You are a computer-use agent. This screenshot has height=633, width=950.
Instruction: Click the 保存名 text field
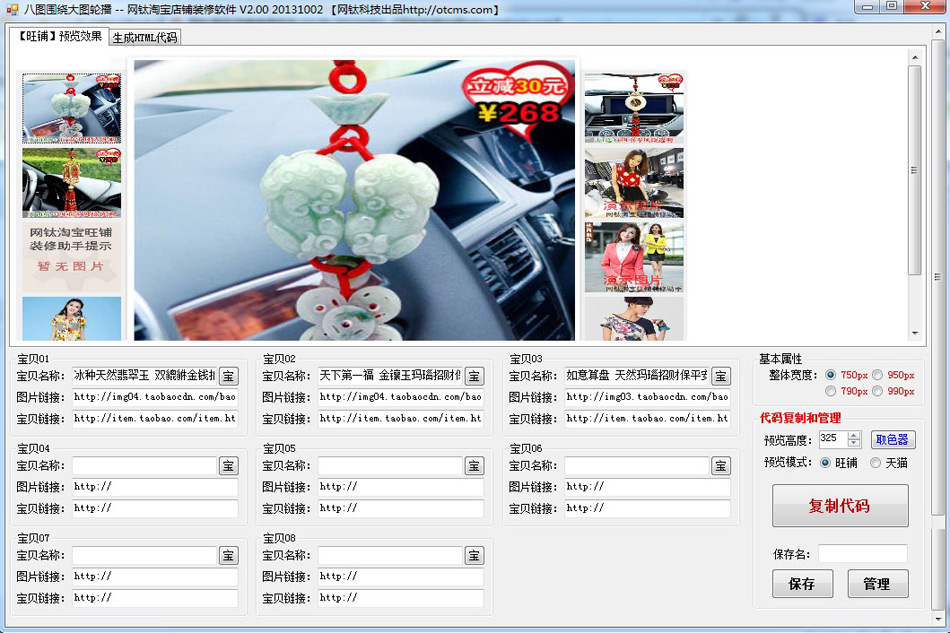[862, 554]
